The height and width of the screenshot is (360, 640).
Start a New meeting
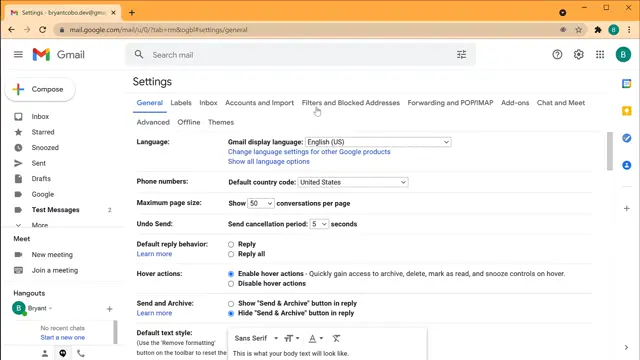[x=52, y=255]
